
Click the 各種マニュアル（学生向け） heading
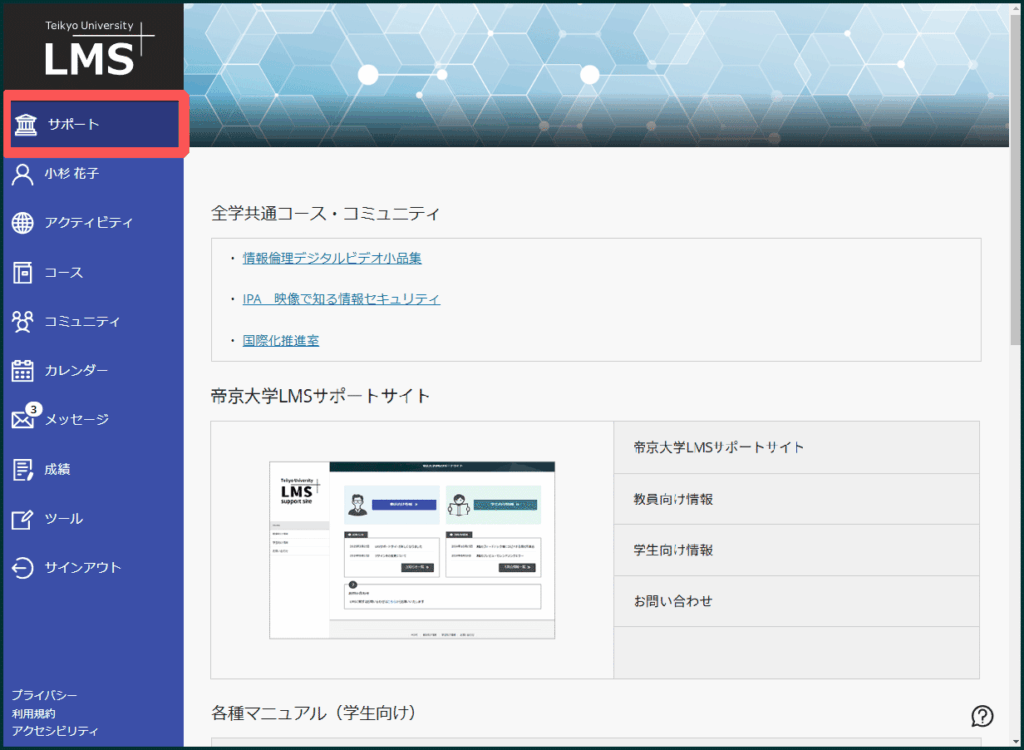[x=314, y=713]
